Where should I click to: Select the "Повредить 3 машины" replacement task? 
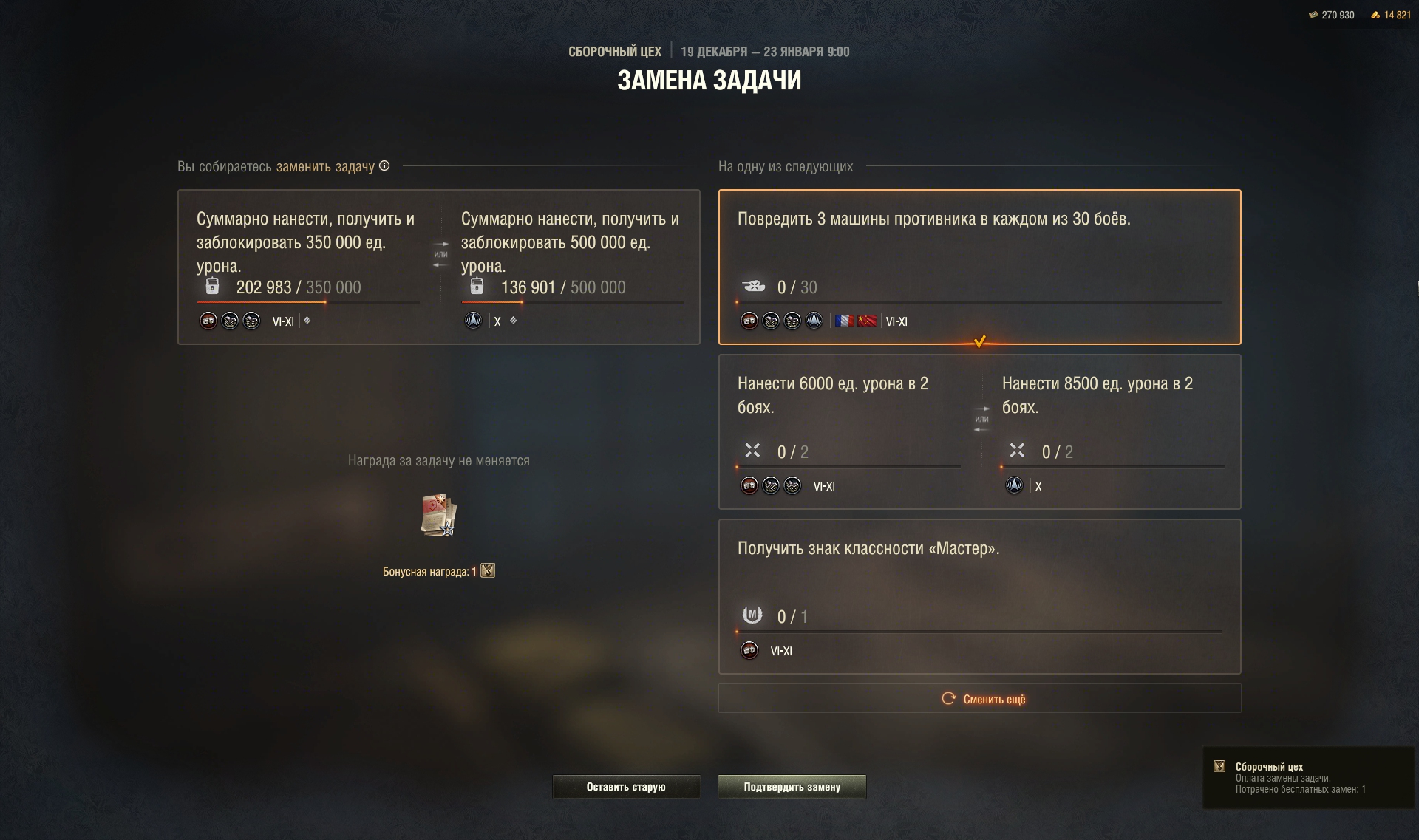point(979,267)
